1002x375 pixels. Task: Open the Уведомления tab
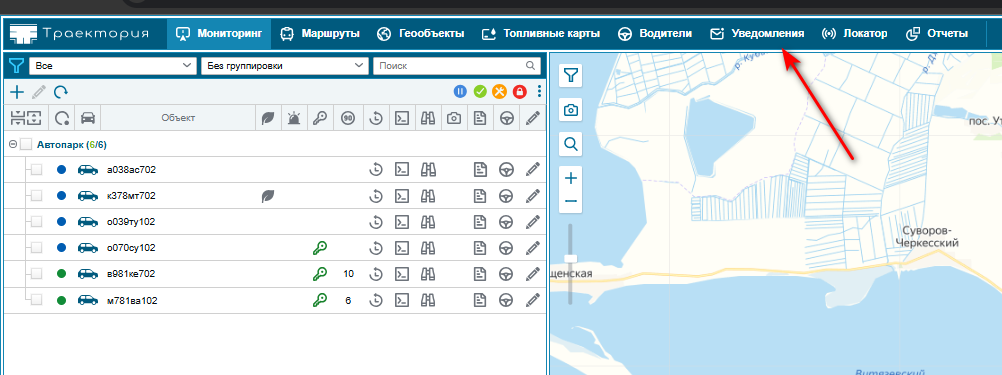click(757, 34)
